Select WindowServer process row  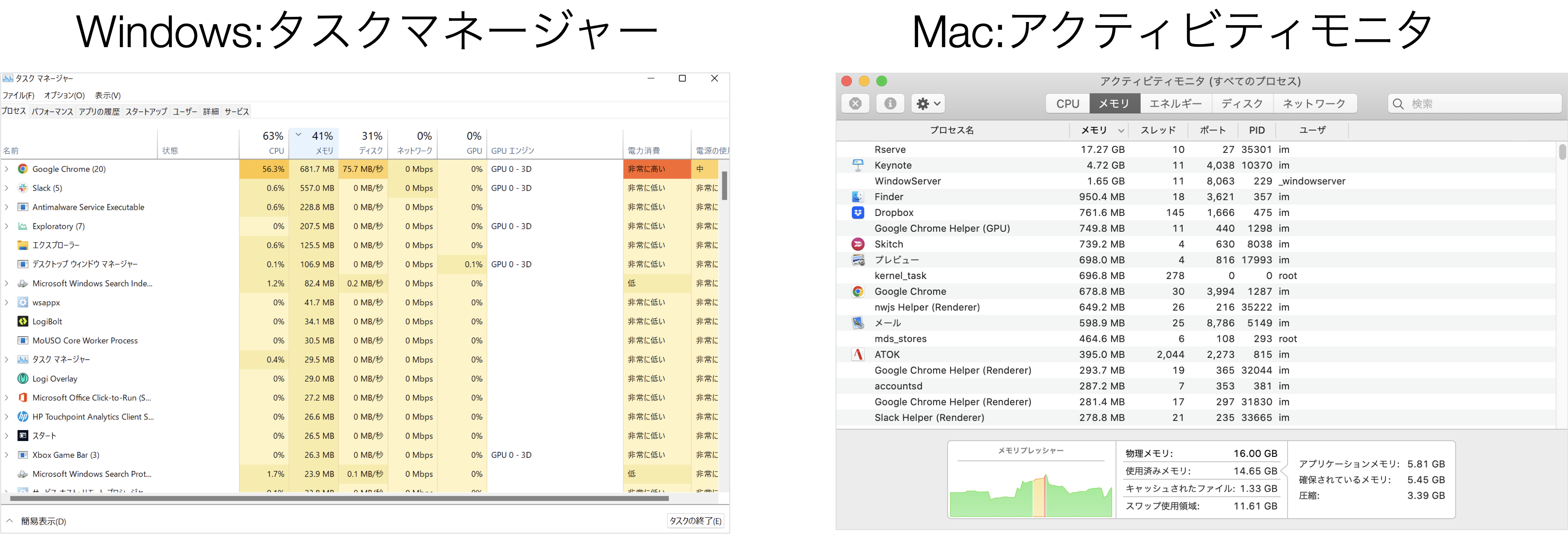tap(1196, 181)
